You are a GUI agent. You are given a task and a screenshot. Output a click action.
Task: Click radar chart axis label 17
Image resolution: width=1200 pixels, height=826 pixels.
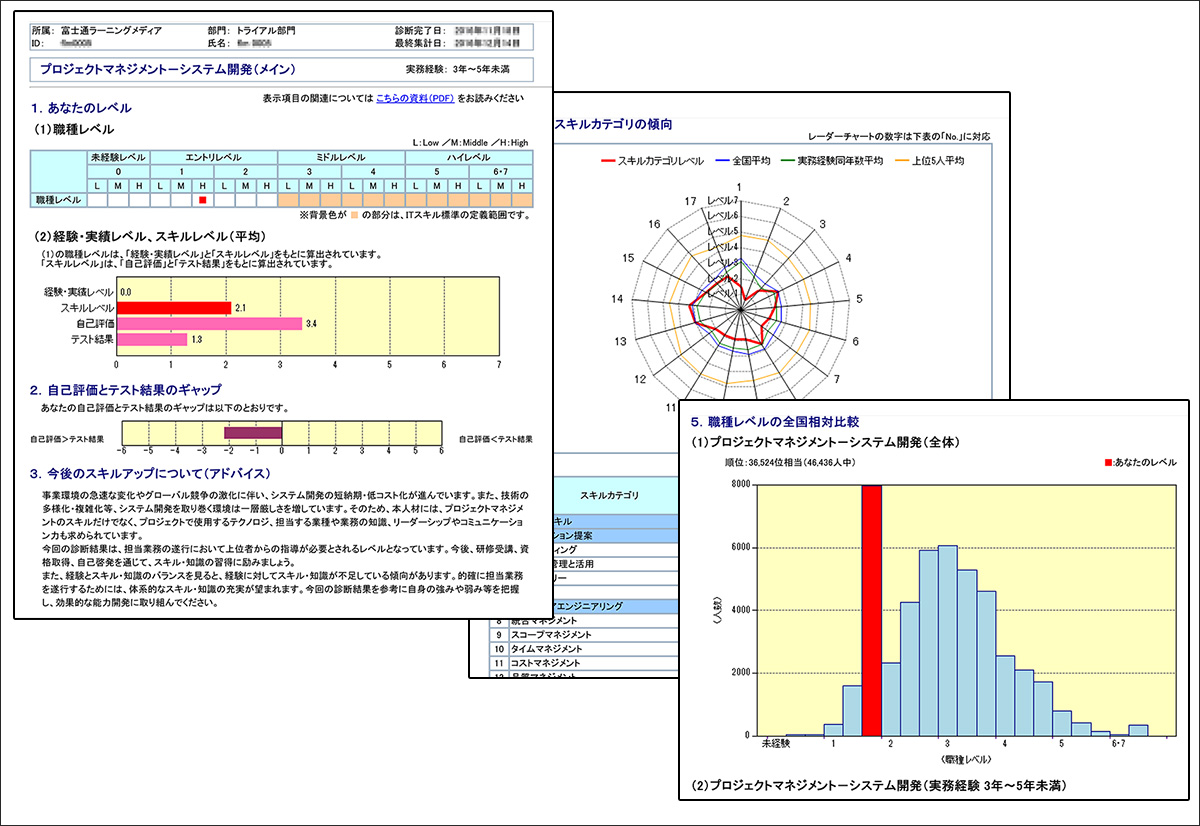click(691, 203)
